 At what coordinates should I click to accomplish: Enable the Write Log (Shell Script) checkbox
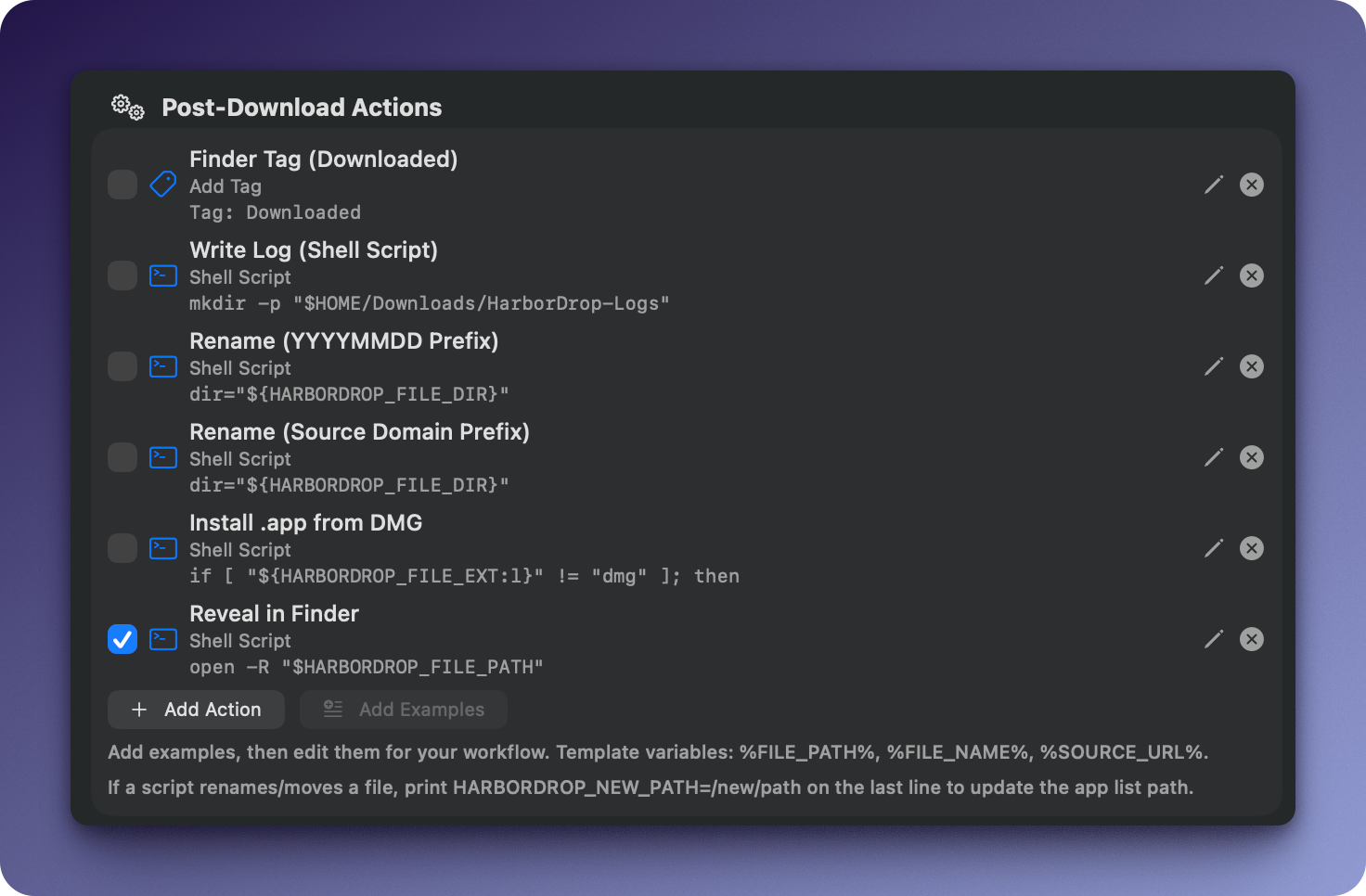[x=122, y=275]
